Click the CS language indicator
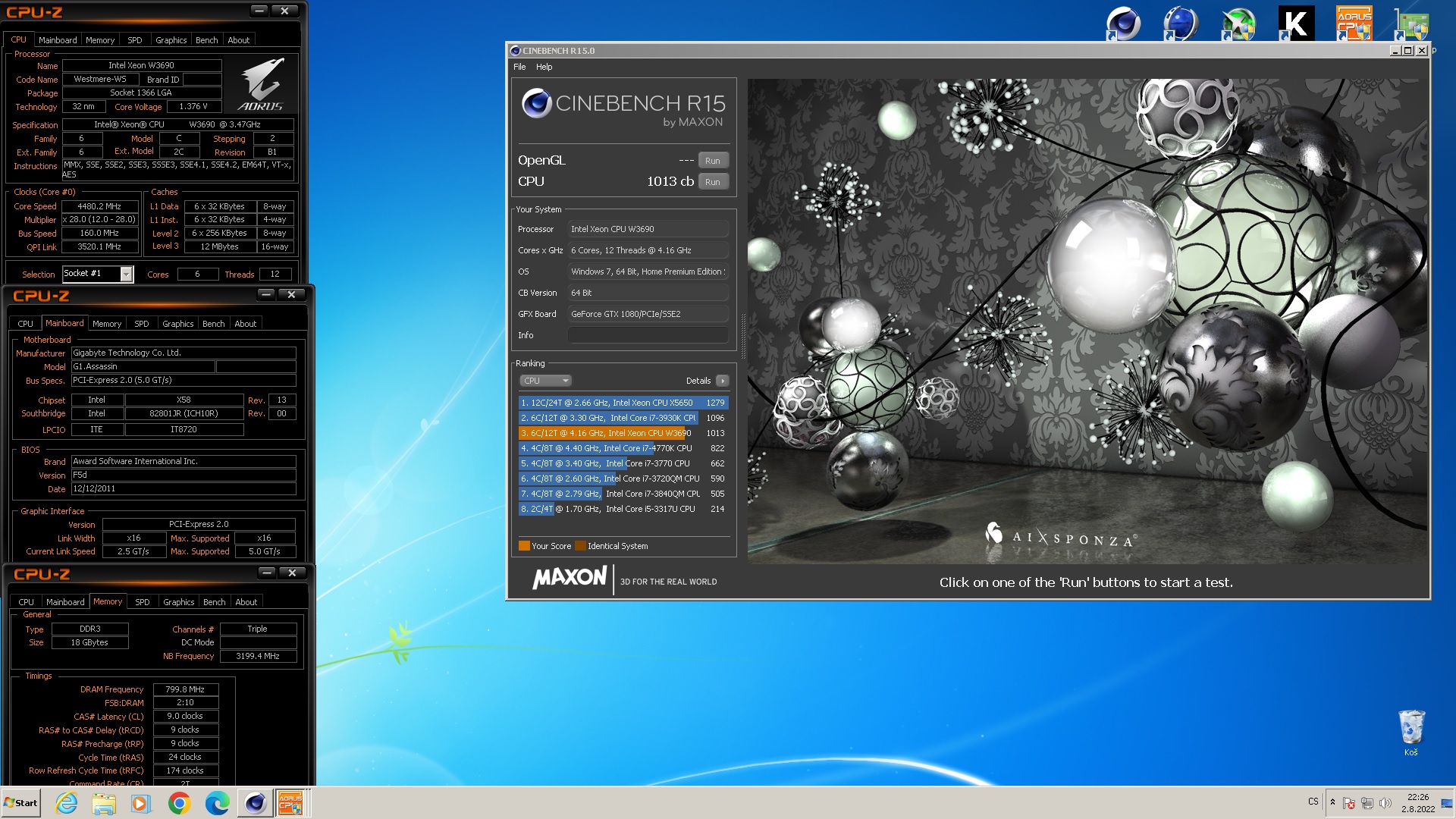The image size is (1456, 819). click(1313, 802)
